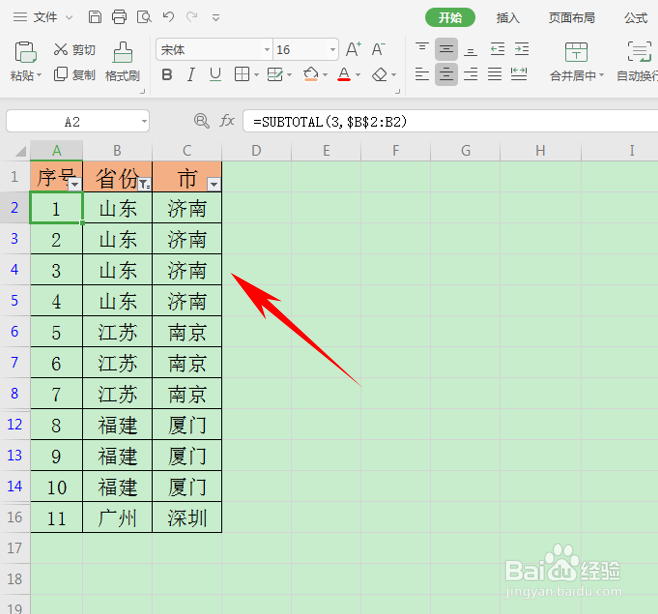This screenshot has width=658, height=614.
Task: Toggle horizontal center alignment
Action: [x=446, y=74]
